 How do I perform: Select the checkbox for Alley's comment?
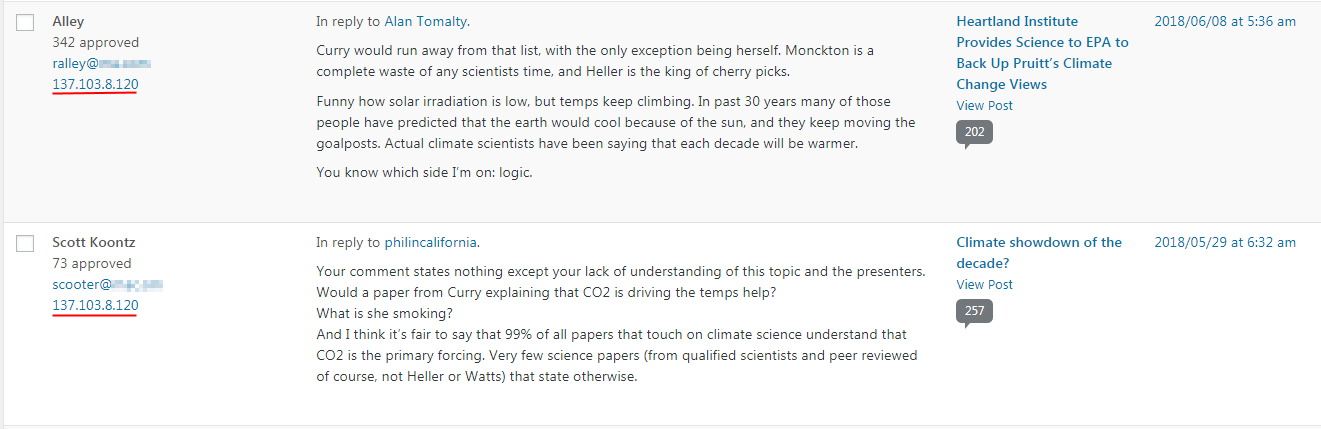point(26,22)
